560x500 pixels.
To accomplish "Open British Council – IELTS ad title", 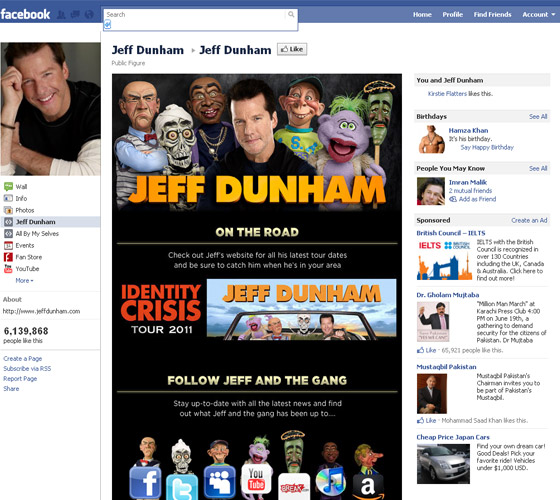I will (451, 233).
